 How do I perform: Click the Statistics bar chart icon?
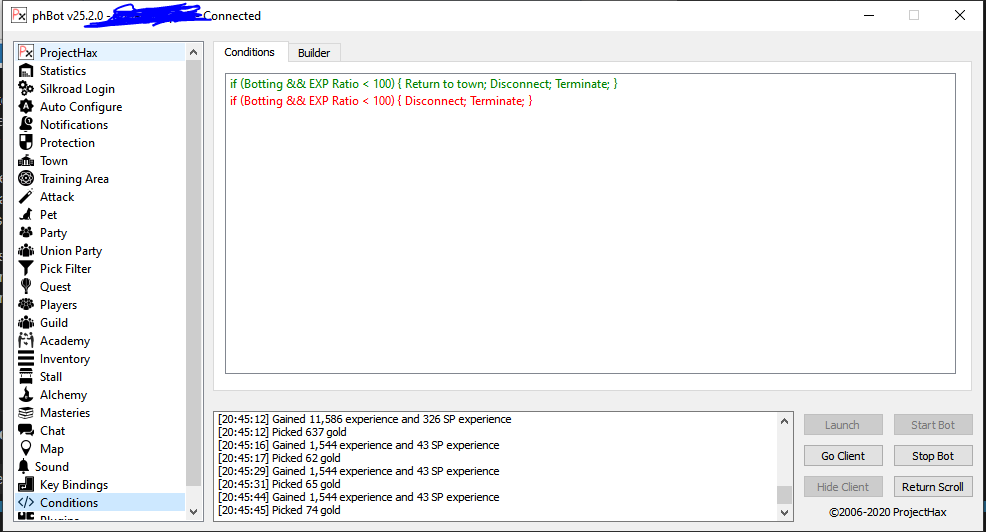(x=26, y=71)
